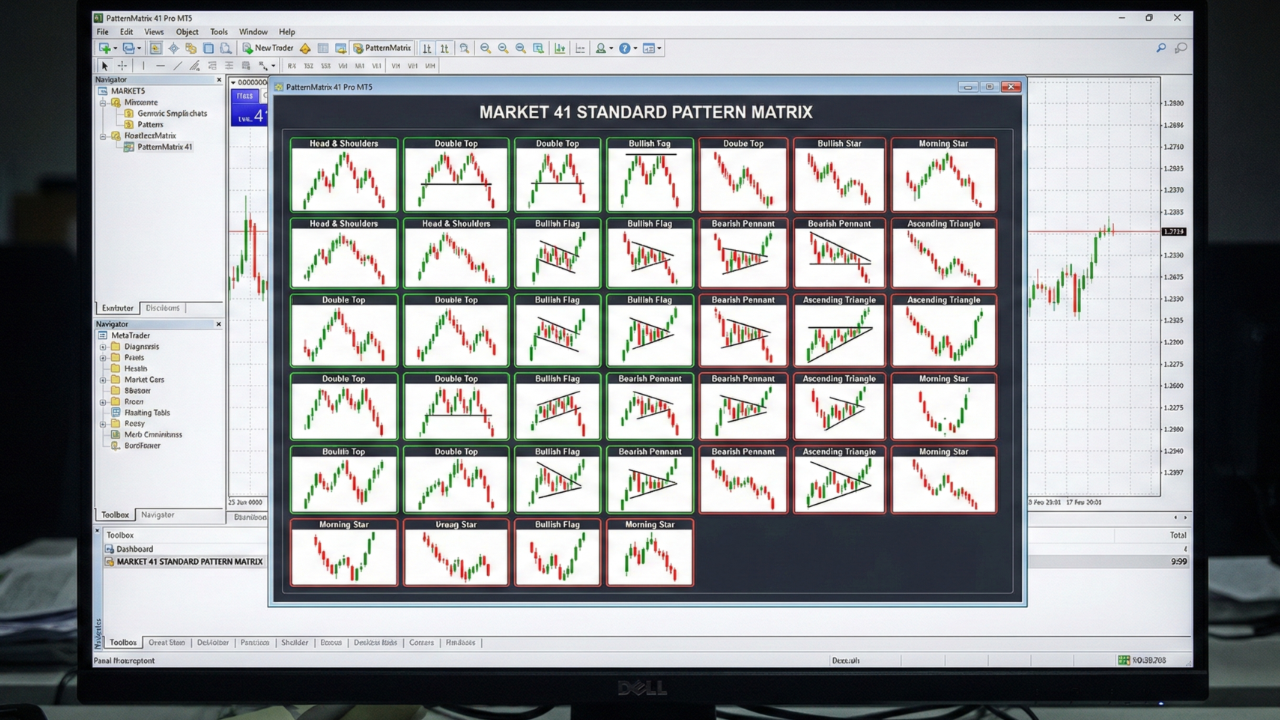
Task: Click the green connection bars status icon
Action: pyautogui.click(x=1124, y=660)
